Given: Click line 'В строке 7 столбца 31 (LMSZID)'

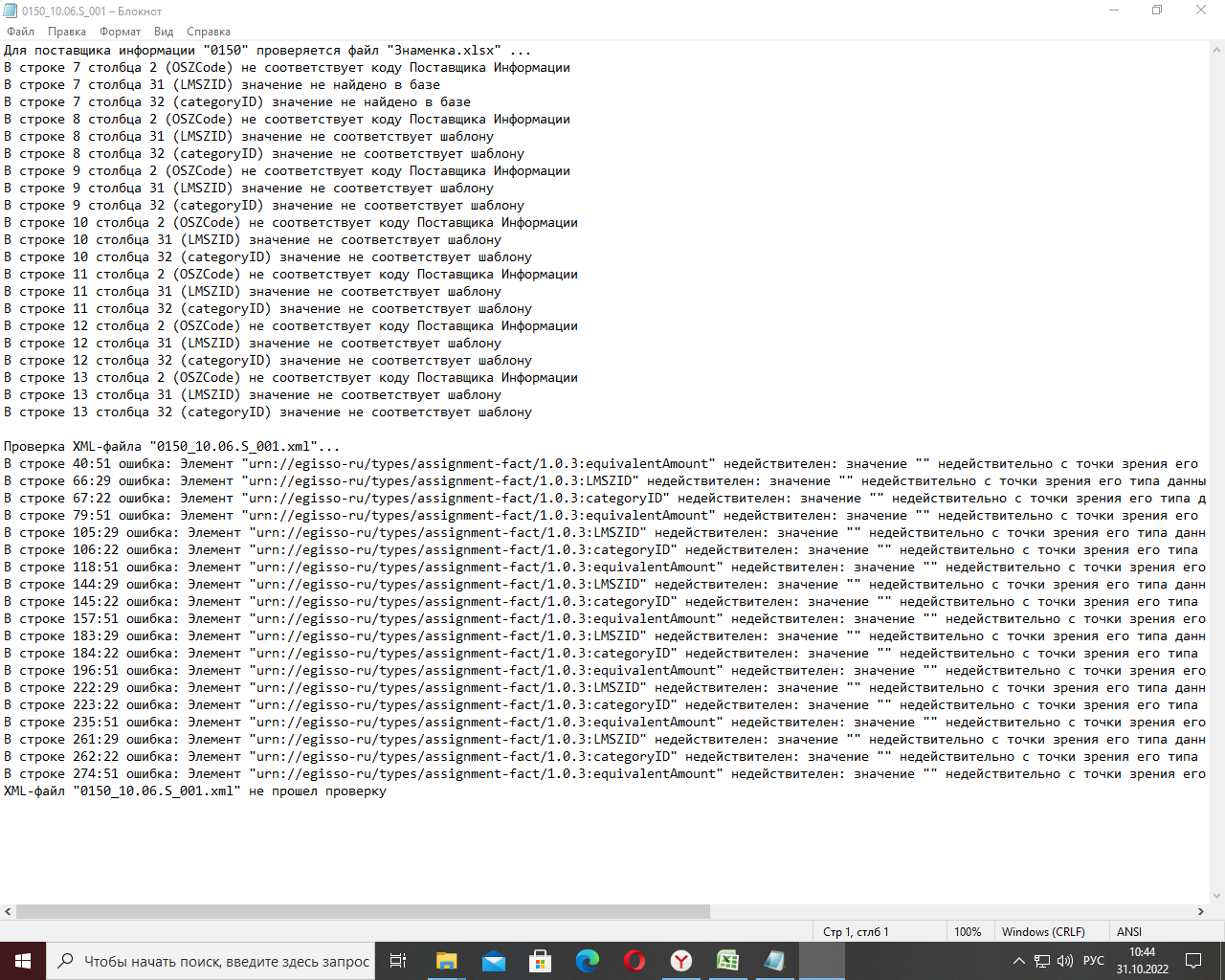Looking at the screenshot, I should click(222, 85).
